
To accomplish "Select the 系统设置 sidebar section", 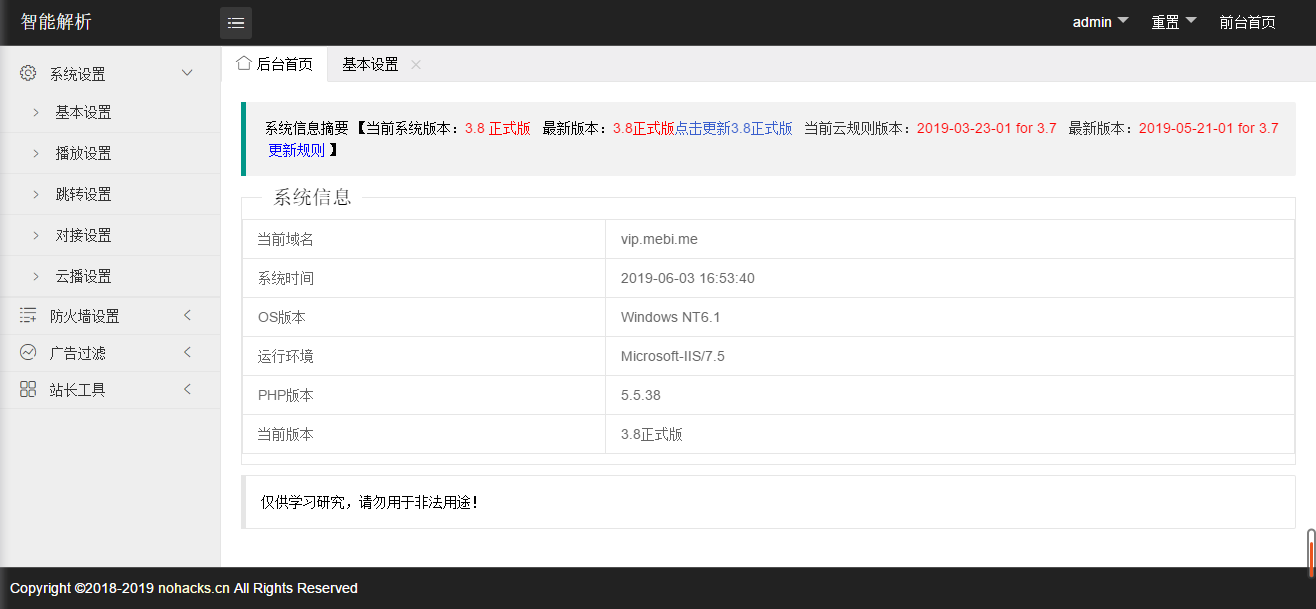I will tap(110, 73).
